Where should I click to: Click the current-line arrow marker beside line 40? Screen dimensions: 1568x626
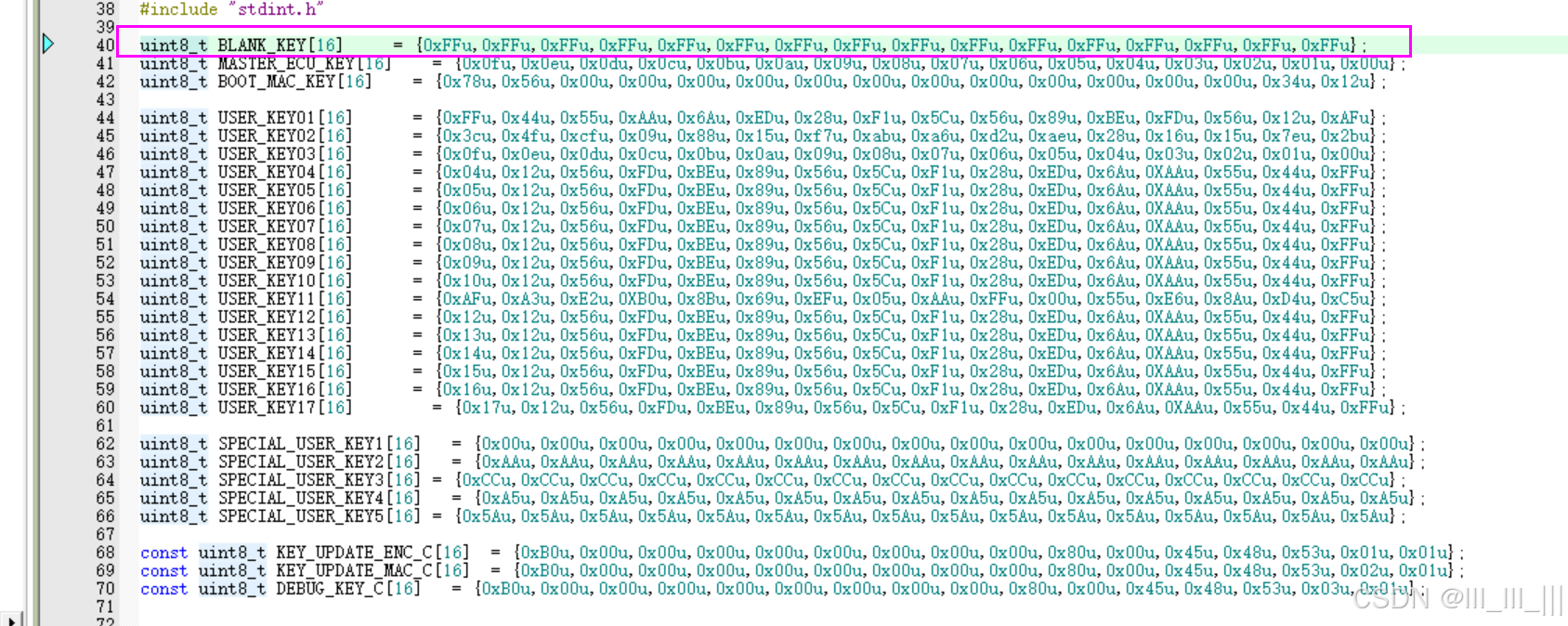point(48,44)
